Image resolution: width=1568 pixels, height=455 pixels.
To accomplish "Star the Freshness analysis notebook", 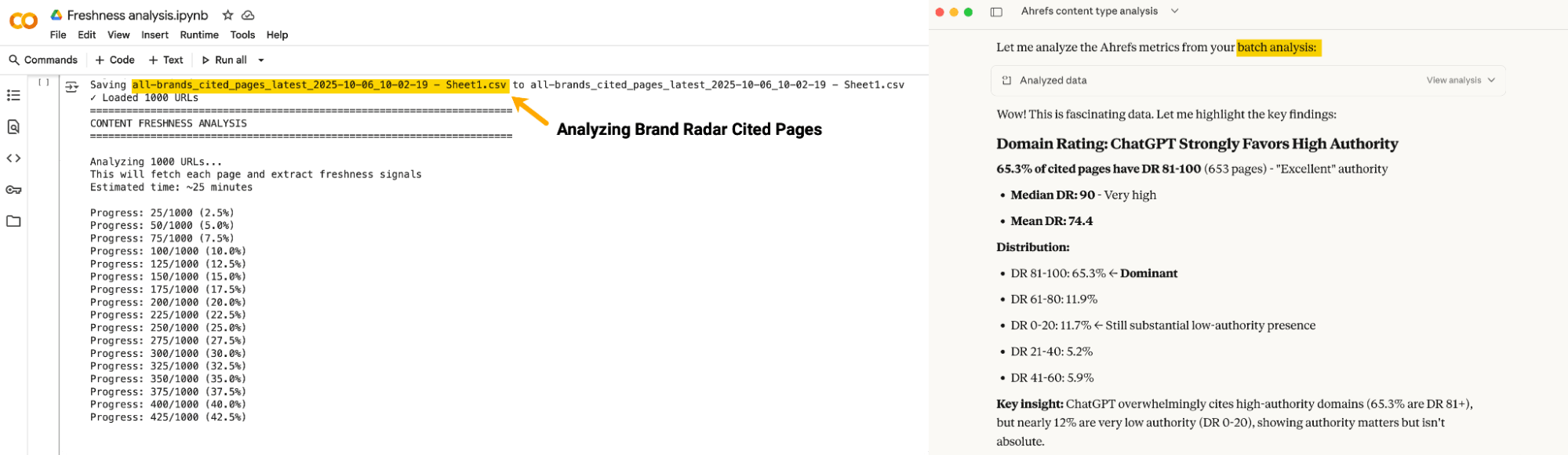I will point(227,15).
